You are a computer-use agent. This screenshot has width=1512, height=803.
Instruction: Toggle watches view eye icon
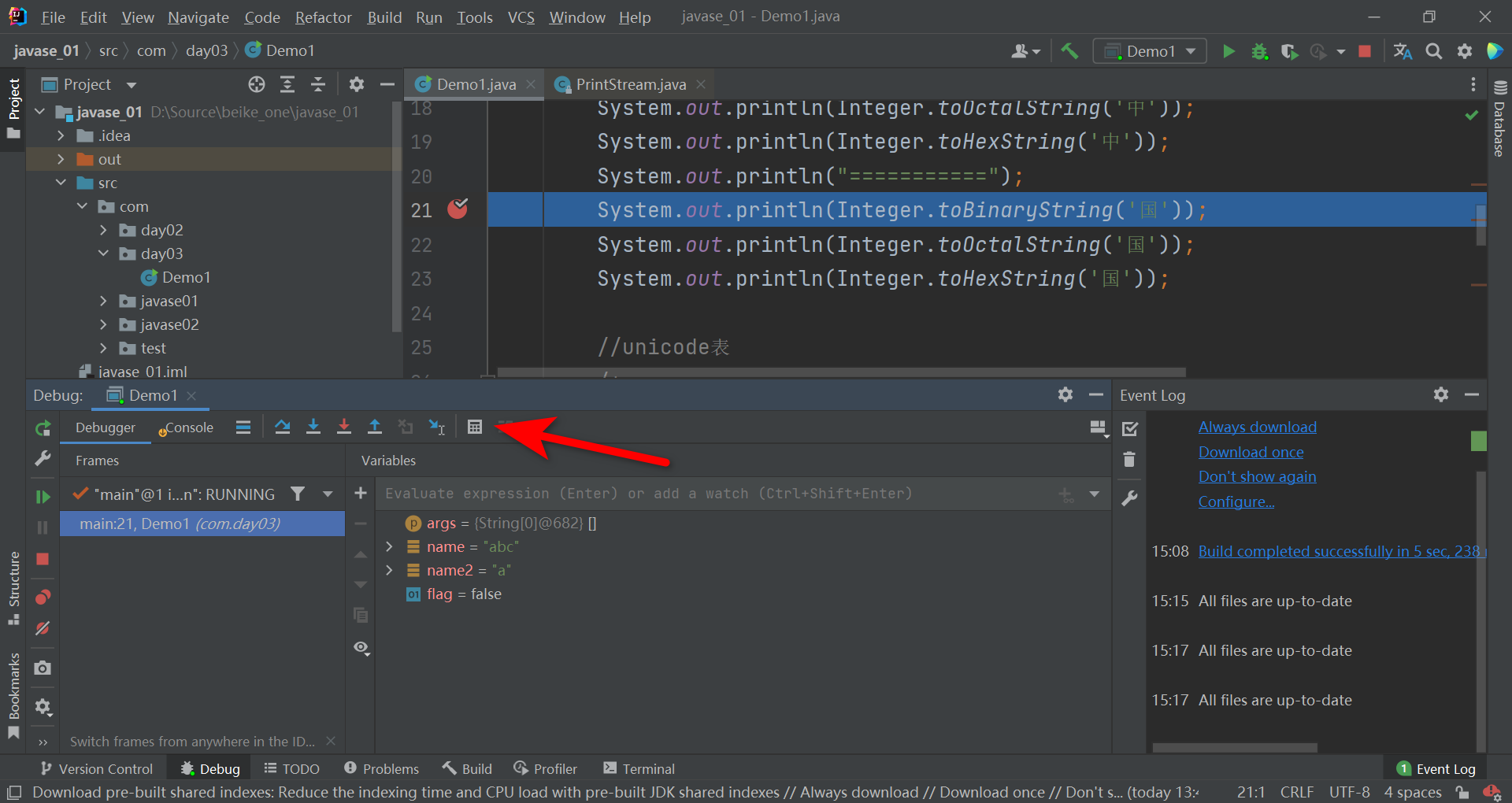coord(361,648)
